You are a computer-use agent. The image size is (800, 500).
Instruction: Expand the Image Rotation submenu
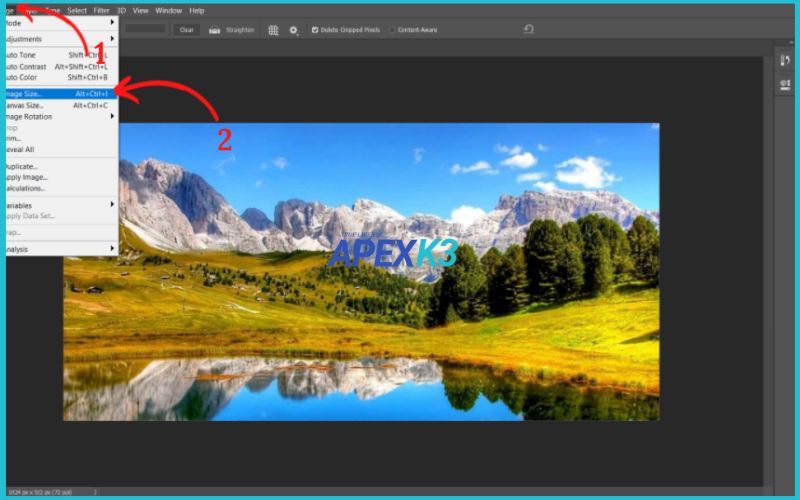click(x=60, y=116)
